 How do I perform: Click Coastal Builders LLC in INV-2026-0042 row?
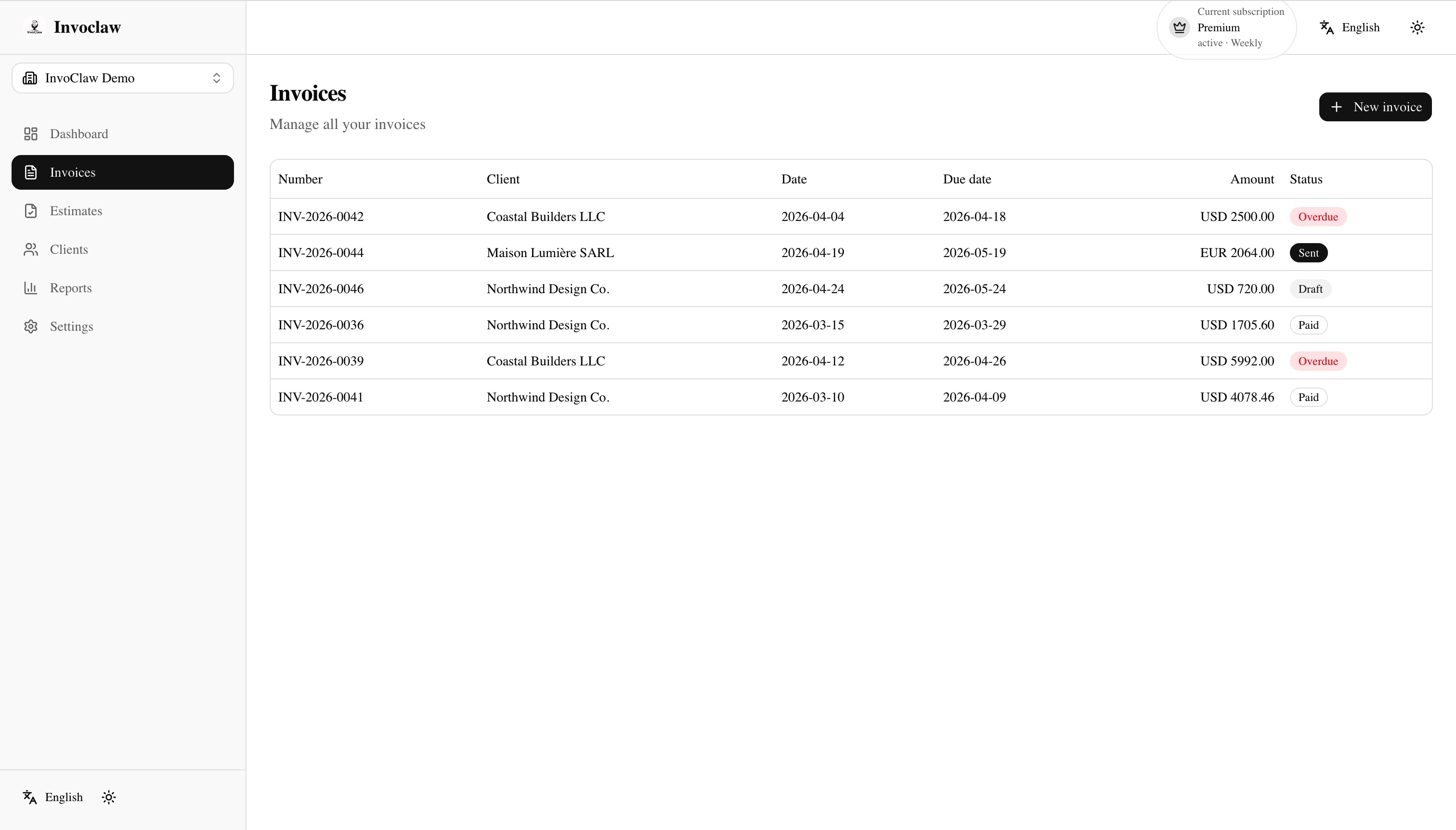546,217
